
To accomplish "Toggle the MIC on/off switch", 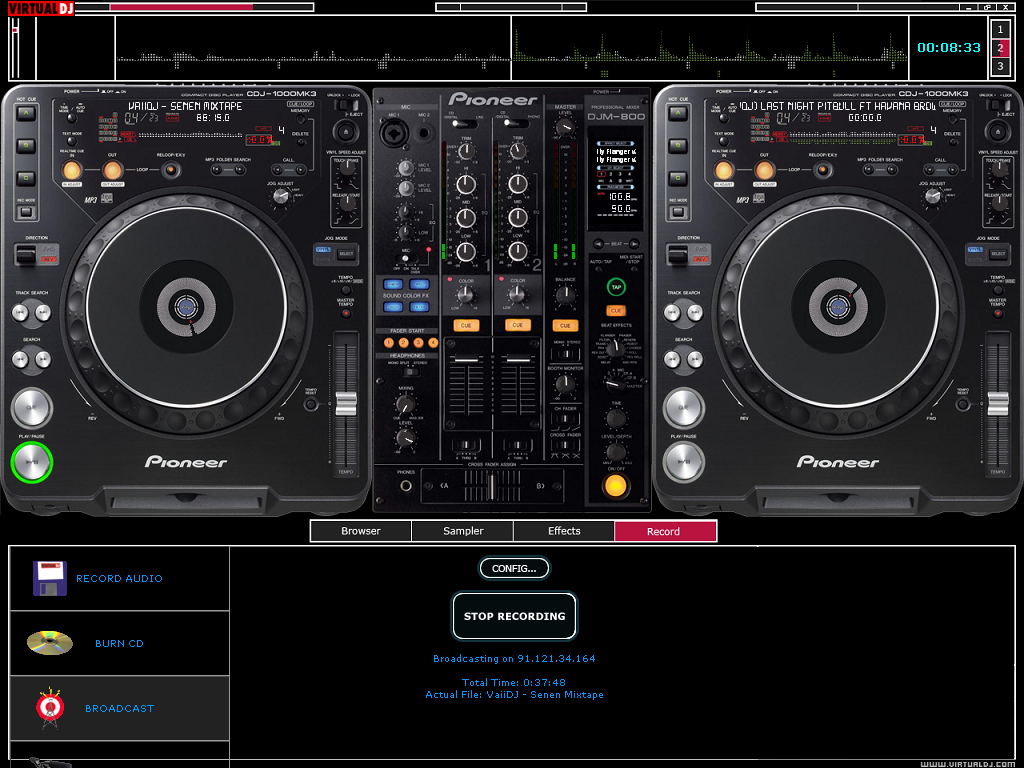I will 404,259.
